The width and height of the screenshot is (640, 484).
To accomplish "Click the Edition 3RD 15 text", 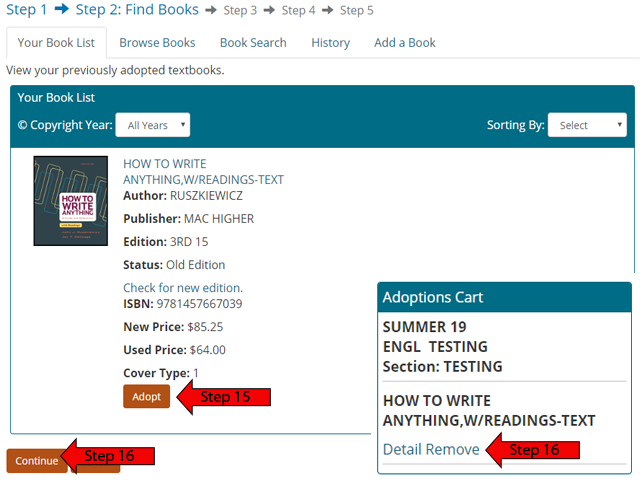I will (x=166, y=242).
